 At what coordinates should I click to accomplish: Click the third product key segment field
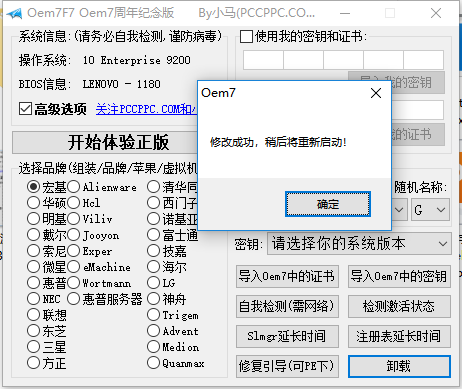343,60
